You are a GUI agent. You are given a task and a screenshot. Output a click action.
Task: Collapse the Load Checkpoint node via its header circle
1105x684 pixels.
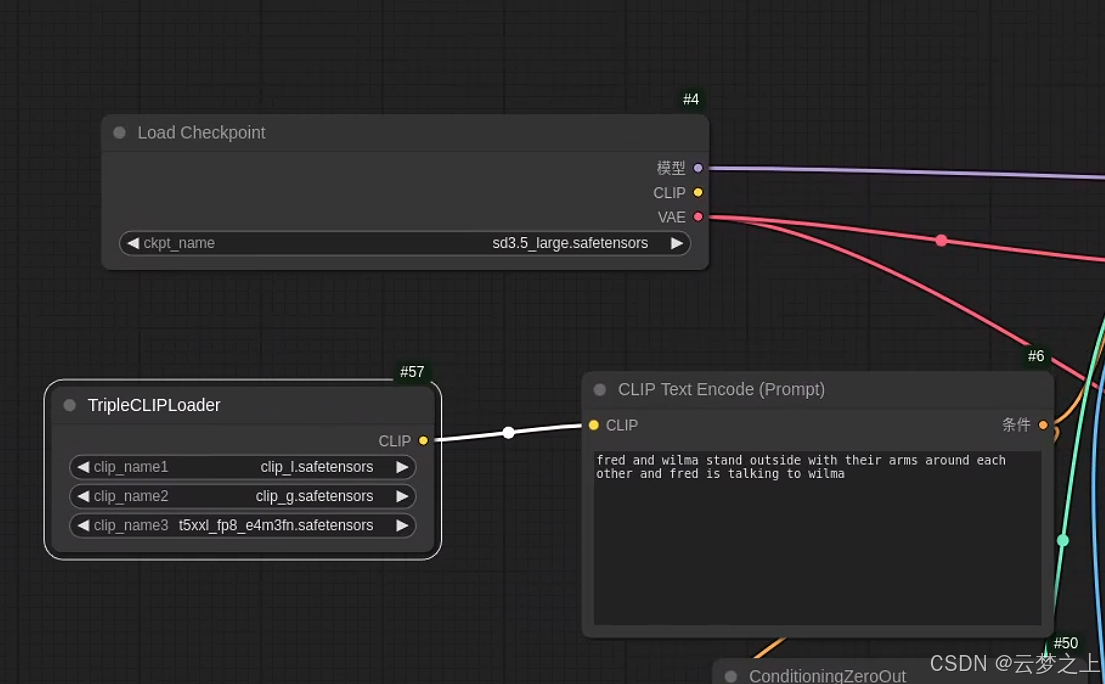coord(119,132)
